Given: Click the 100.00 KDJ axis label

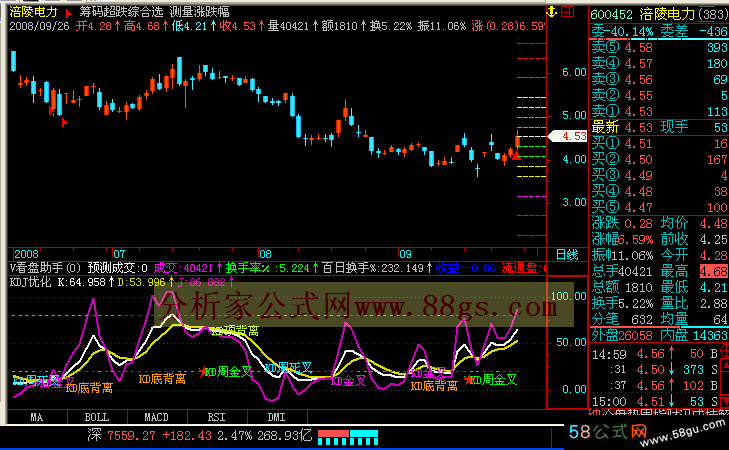Looking at the screenshot, I should pyautogui.click(x=569, y=297).
